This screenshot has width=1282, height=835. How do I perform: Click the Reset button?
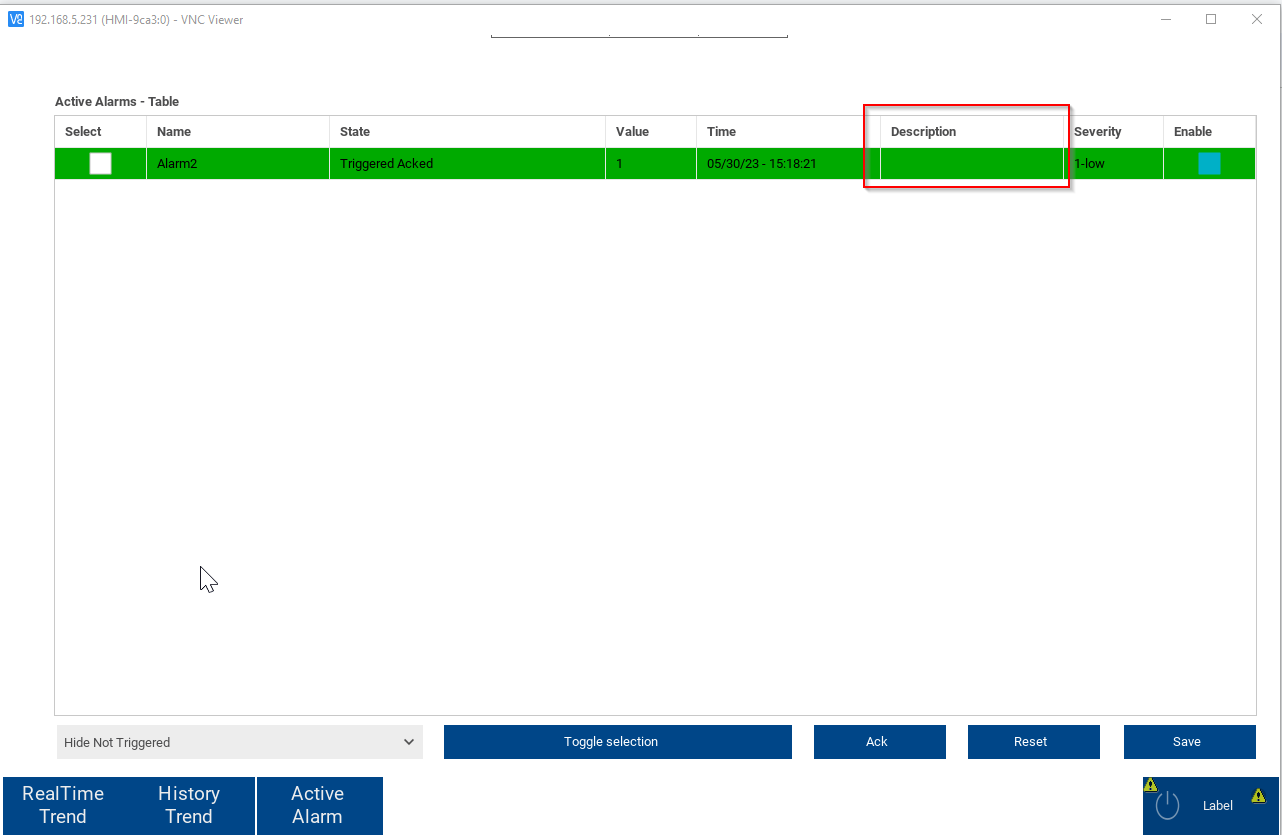[1033, 742]
